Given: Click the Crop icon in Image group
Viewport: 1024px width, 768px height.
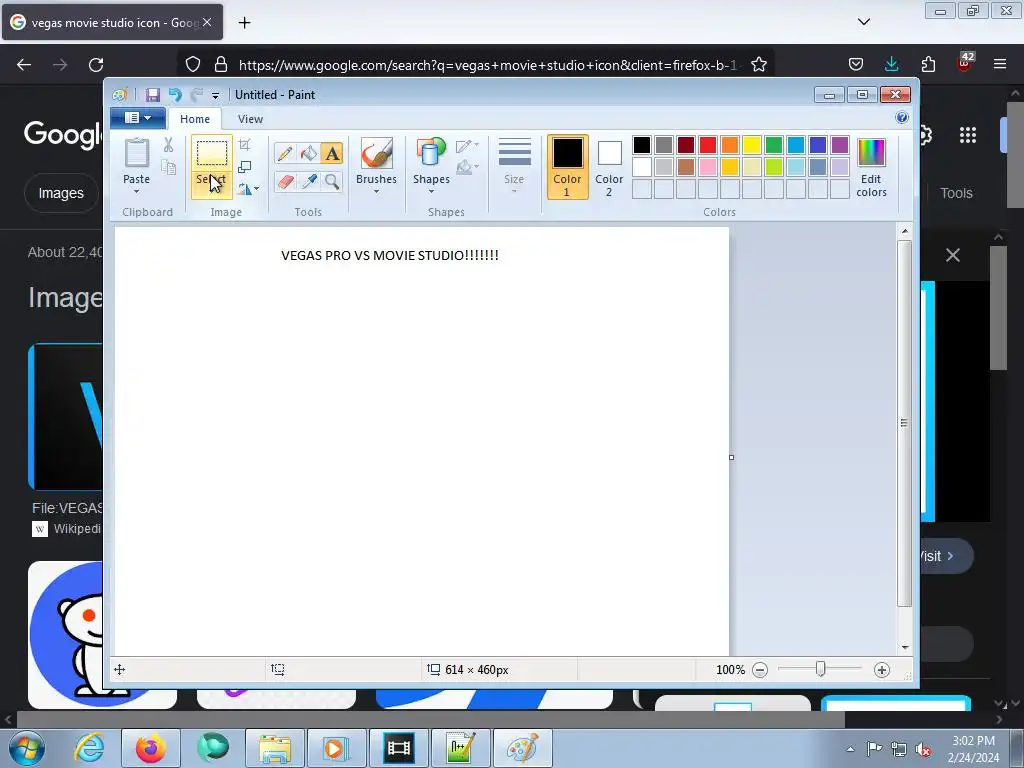Looking at the screenshot, I should [245, 145].
